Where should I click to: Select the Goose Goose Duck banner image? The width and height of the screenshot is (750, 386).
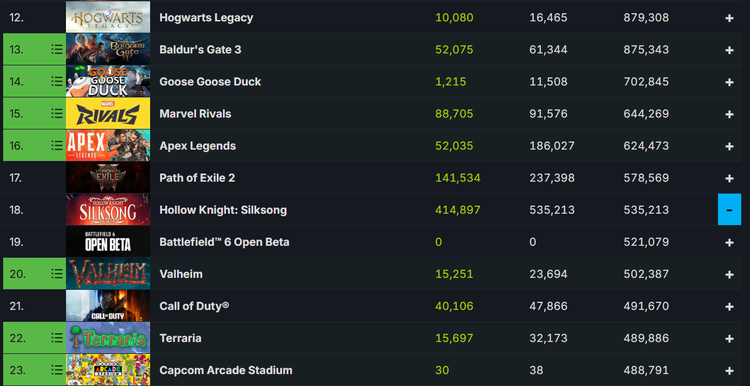pyautogui.click(x=108, y=81)
